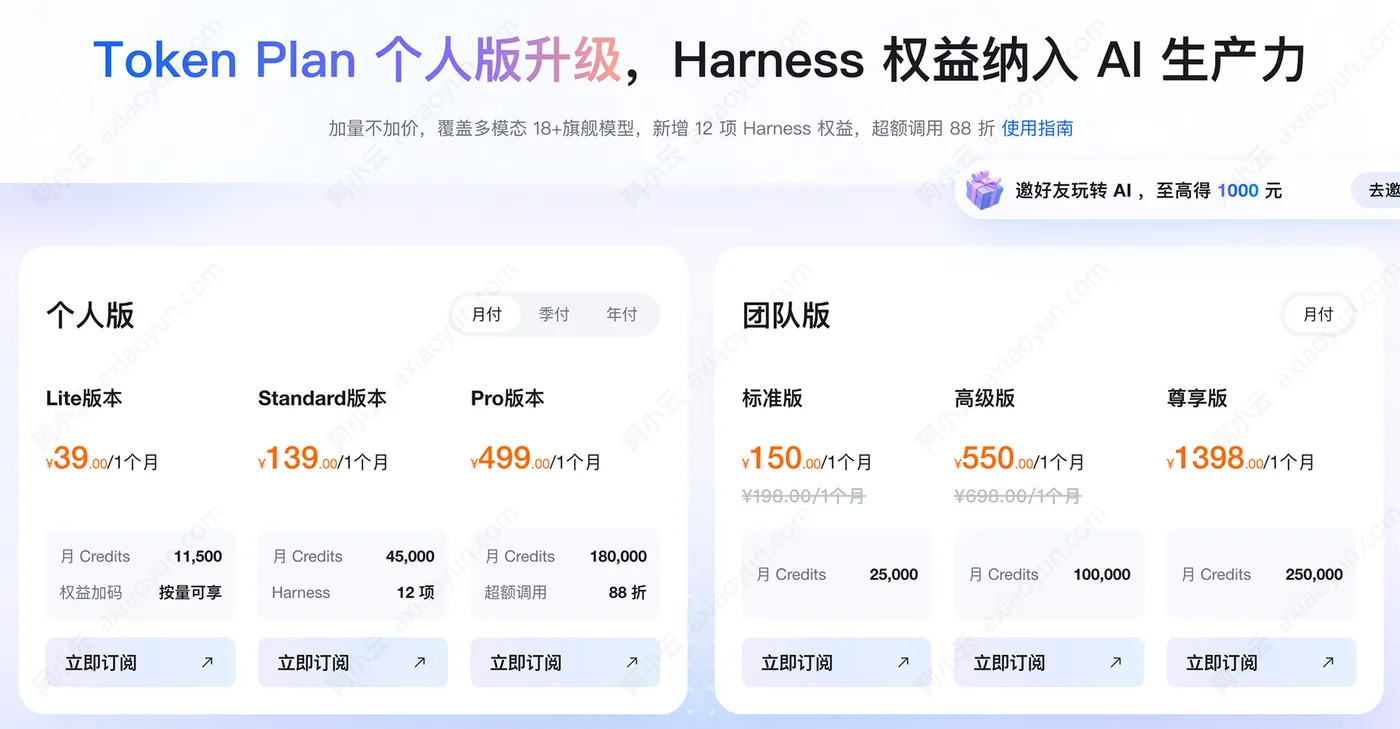Subscribe to Pro版本 with 立即订阅
Screen dimensions: 1400x729
point(566,662)
